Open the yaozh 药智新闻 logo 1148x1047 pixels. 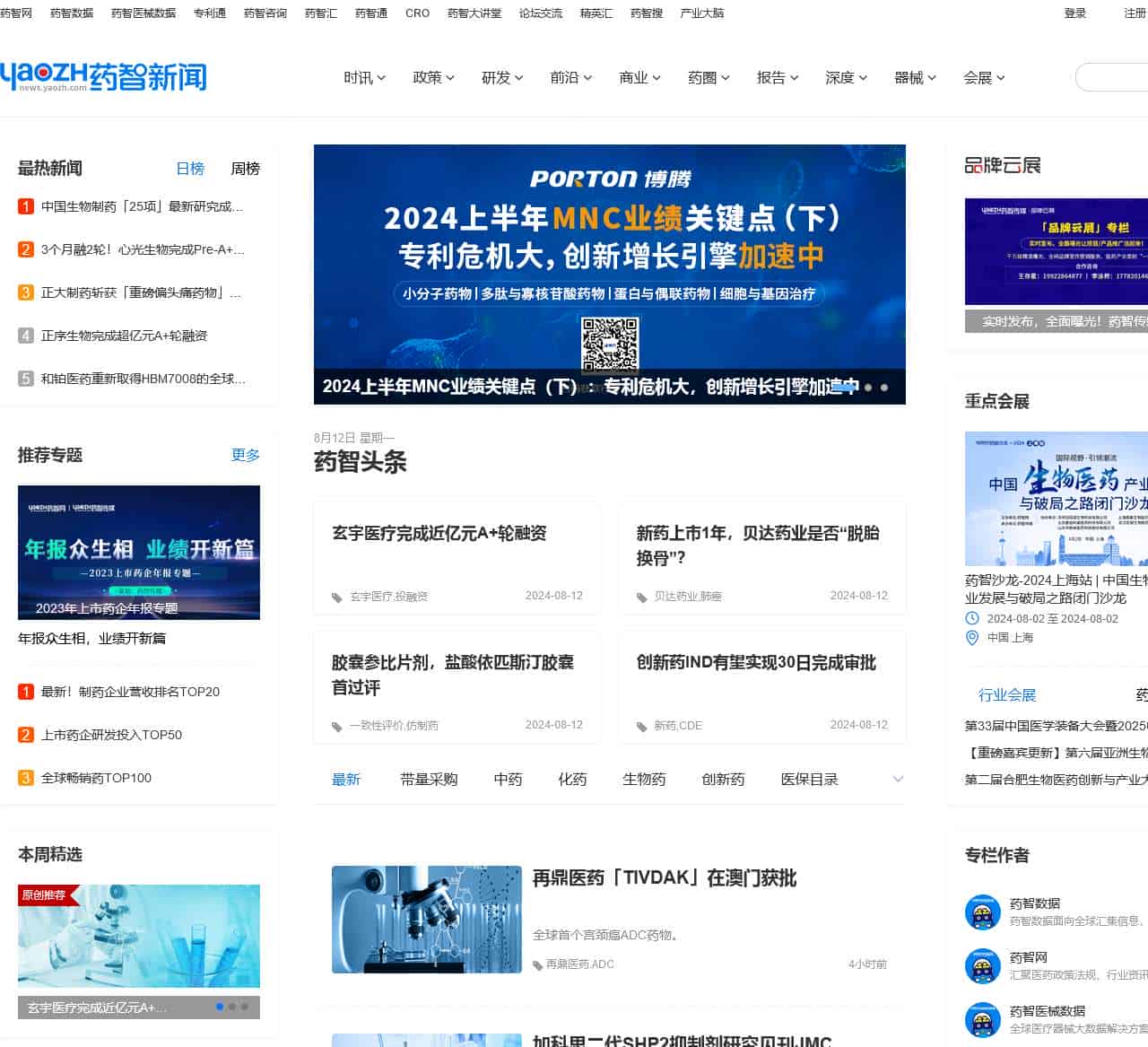coord(103,77)
